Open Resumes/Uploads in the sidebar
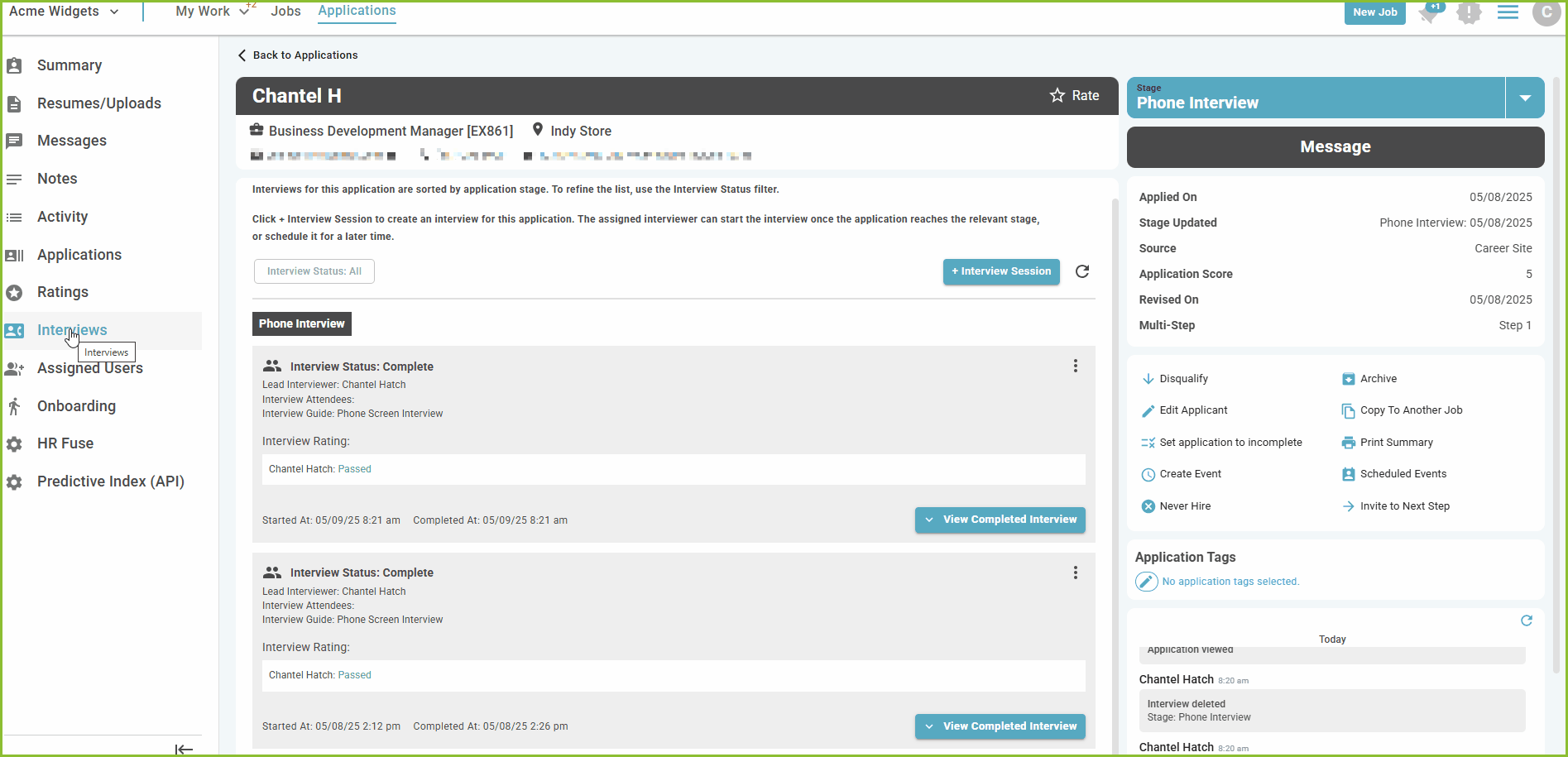The image size is (1568, 757). [98, 103]
